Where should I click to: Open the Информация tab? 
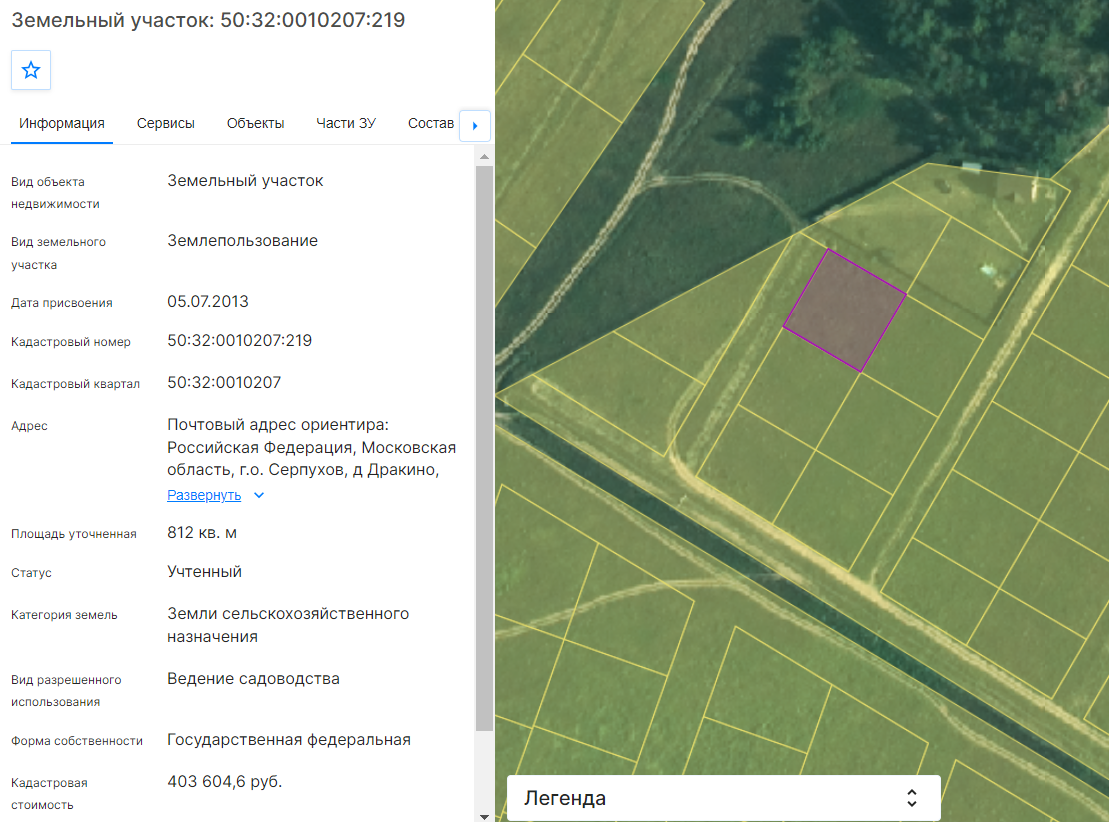pyautogui.click(x=62, y=123)
